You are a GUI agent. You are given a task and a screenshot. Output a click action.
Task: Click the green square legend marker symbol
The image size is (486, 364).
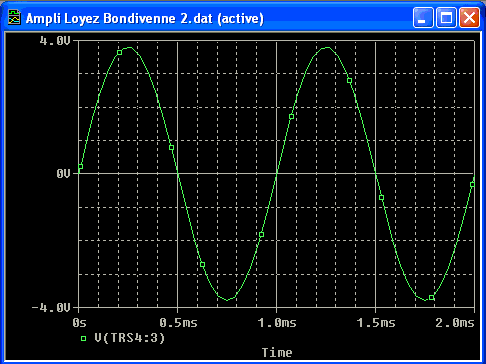pos(83,339)
